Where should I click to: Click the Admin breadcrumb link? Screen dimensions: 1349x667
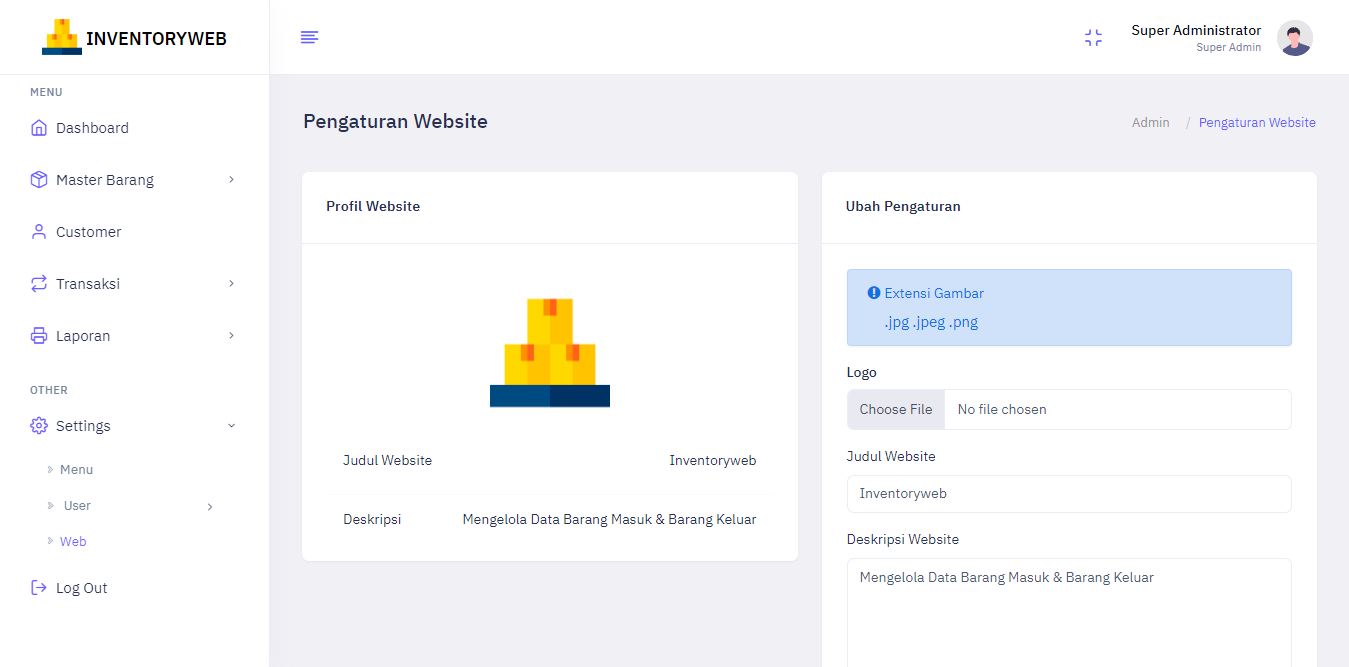[1150, 122]
